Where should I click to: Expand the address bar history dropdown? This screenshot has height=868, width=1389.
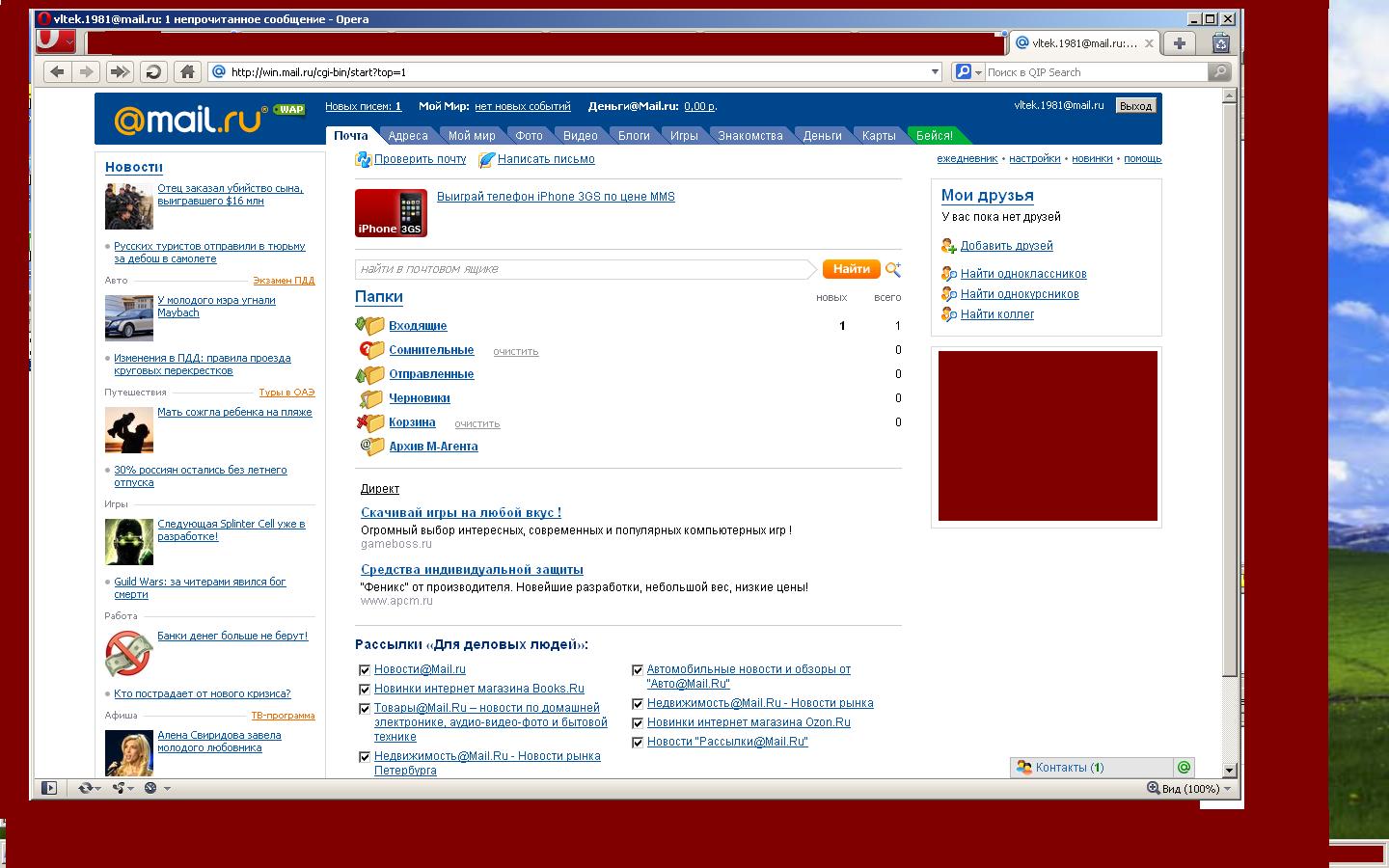tap(935, 71)
